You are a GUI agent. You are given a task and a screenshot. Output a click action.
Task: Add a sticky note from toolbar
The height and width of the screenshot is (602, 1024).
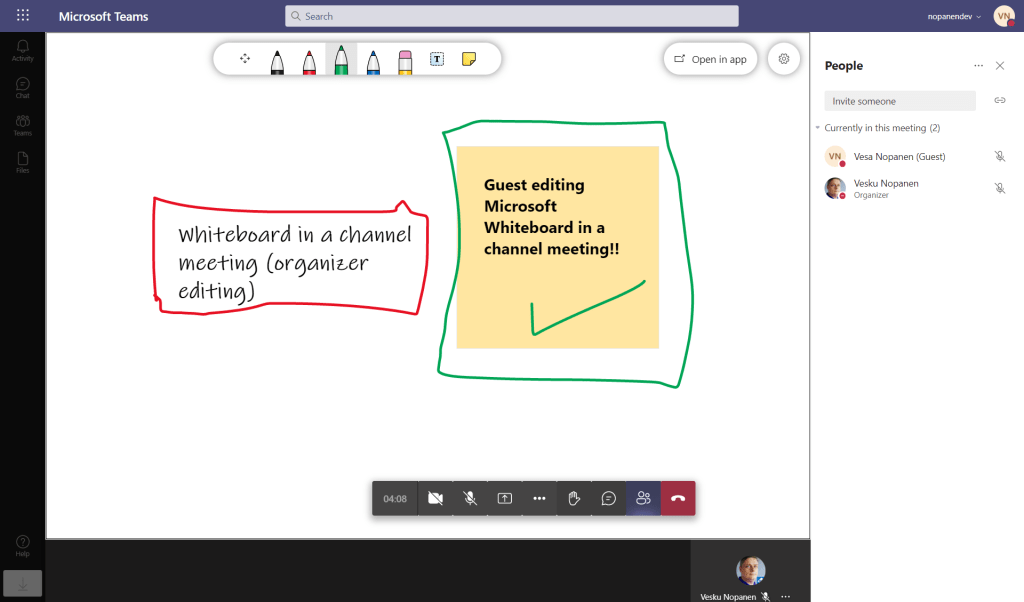(x=468, y=59)
